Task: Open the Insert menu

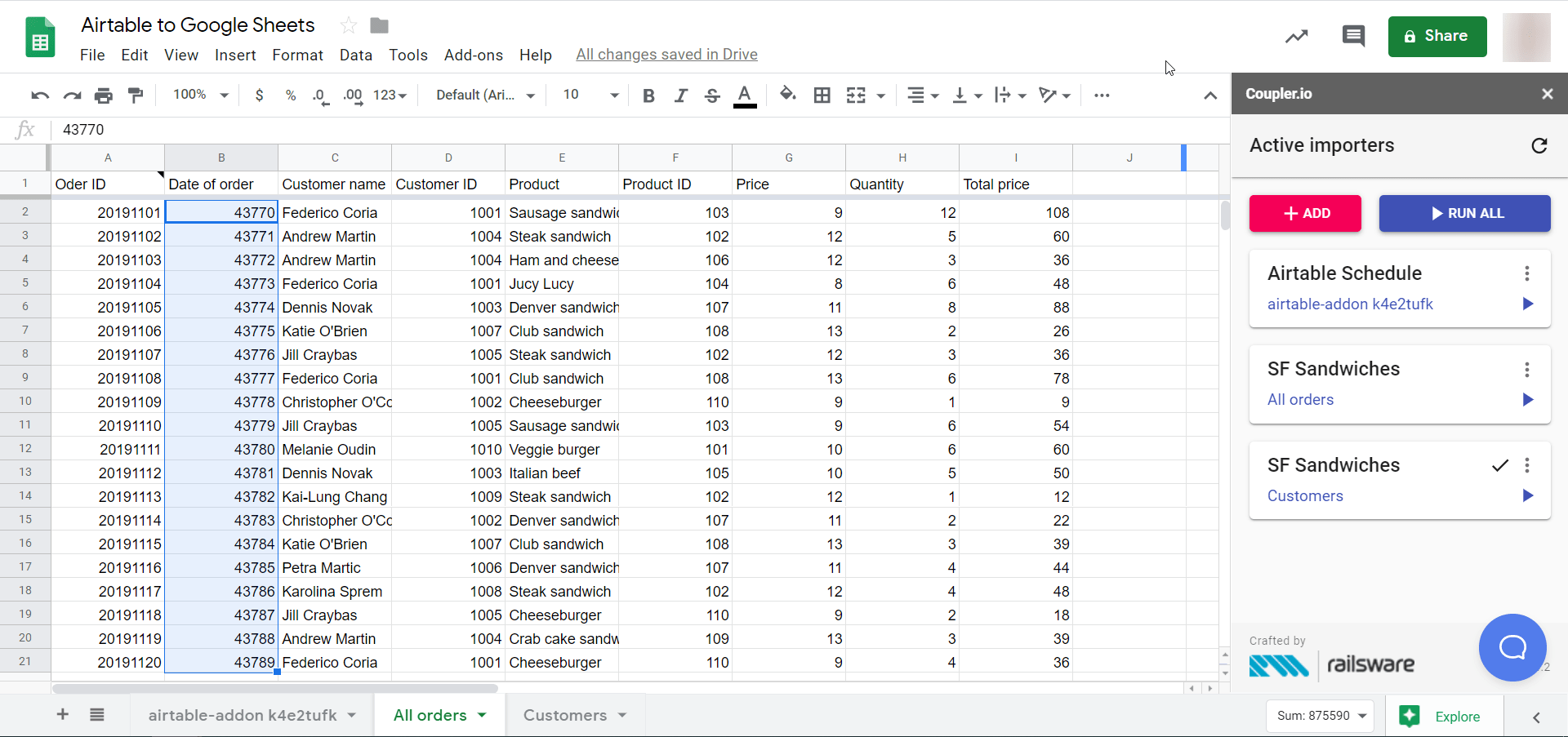Action: click(x=235, y=55)
